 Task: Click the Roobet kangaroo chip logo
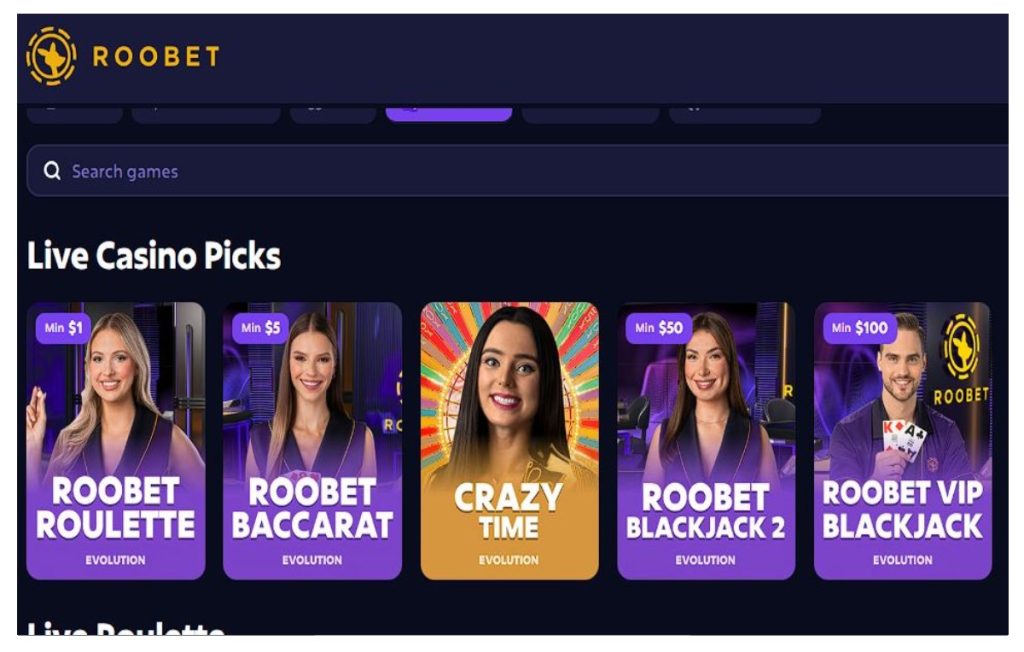51,56
